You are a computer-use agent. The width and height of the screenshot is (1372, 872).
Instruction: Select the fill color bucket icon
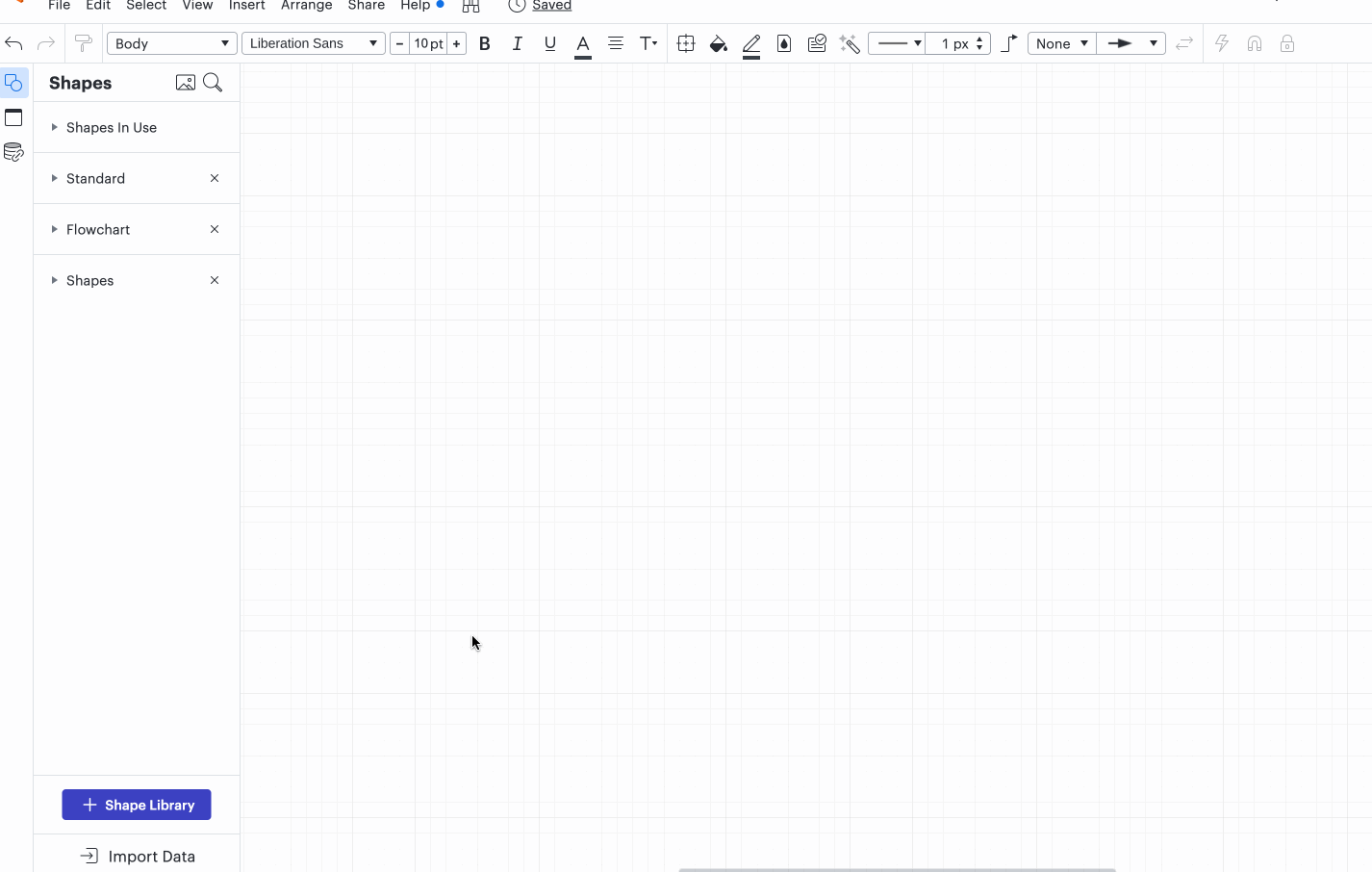pyautogui.click(x=718, y=43)
